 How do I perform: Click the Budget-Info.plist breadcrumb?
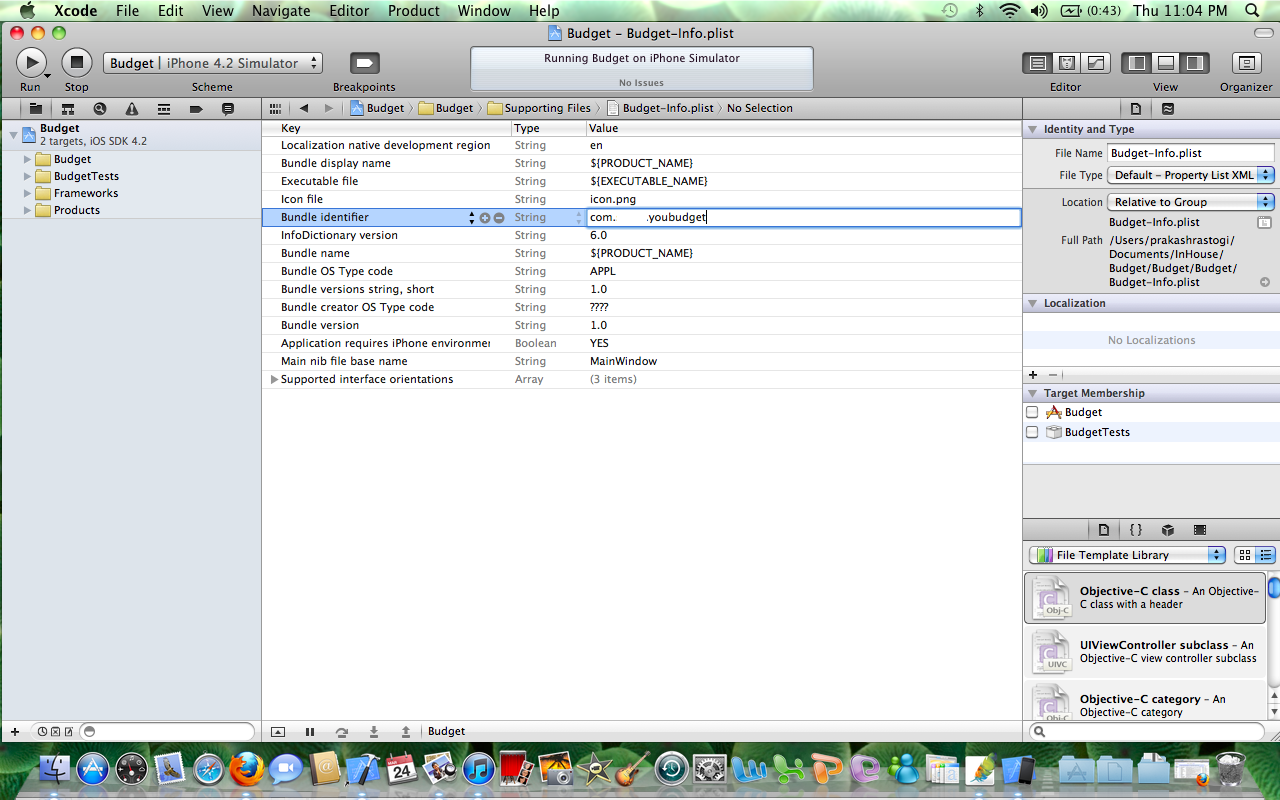pos(660,108)
